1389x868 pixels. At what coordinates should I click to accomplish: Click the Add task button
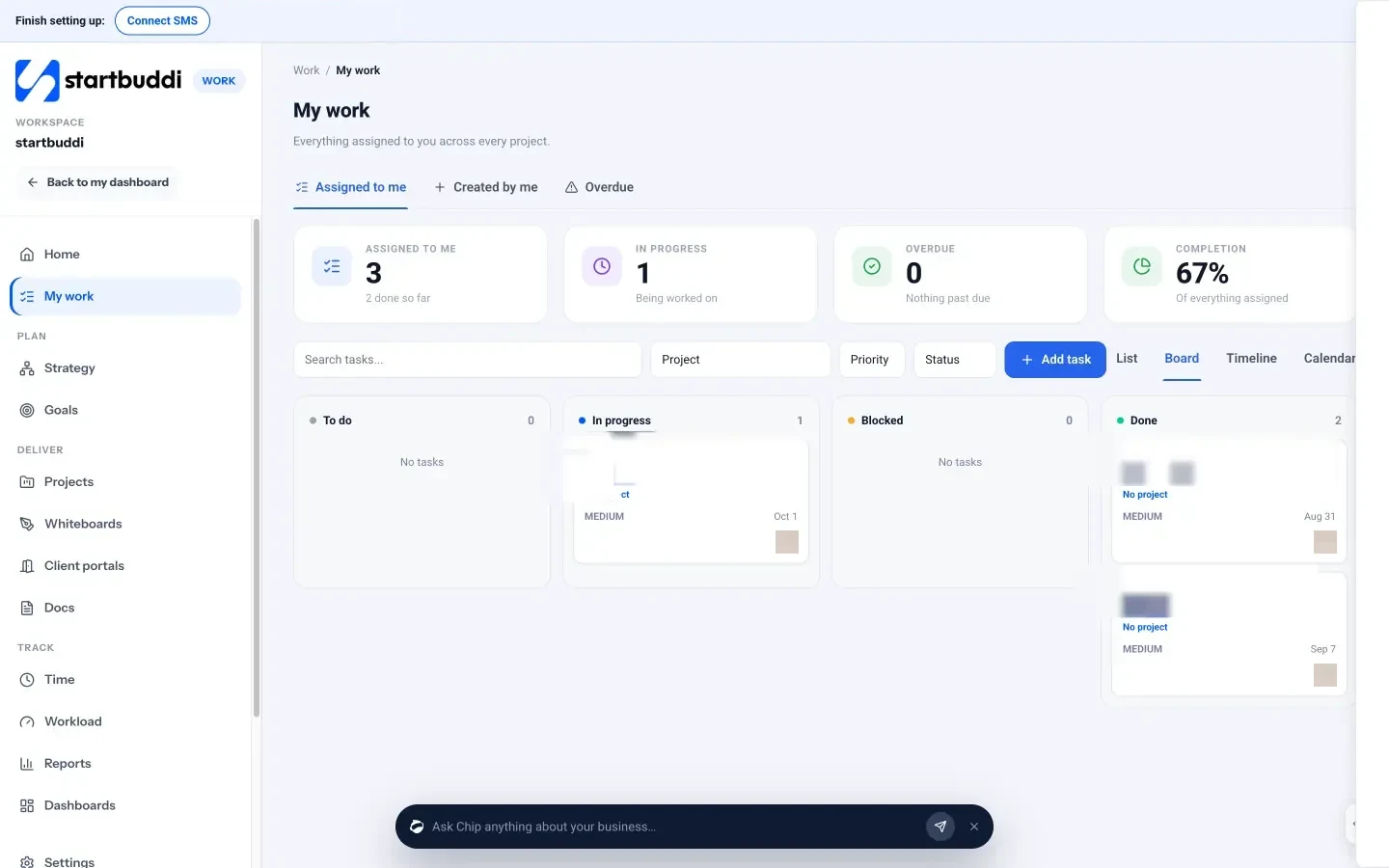coord(1055,360)
